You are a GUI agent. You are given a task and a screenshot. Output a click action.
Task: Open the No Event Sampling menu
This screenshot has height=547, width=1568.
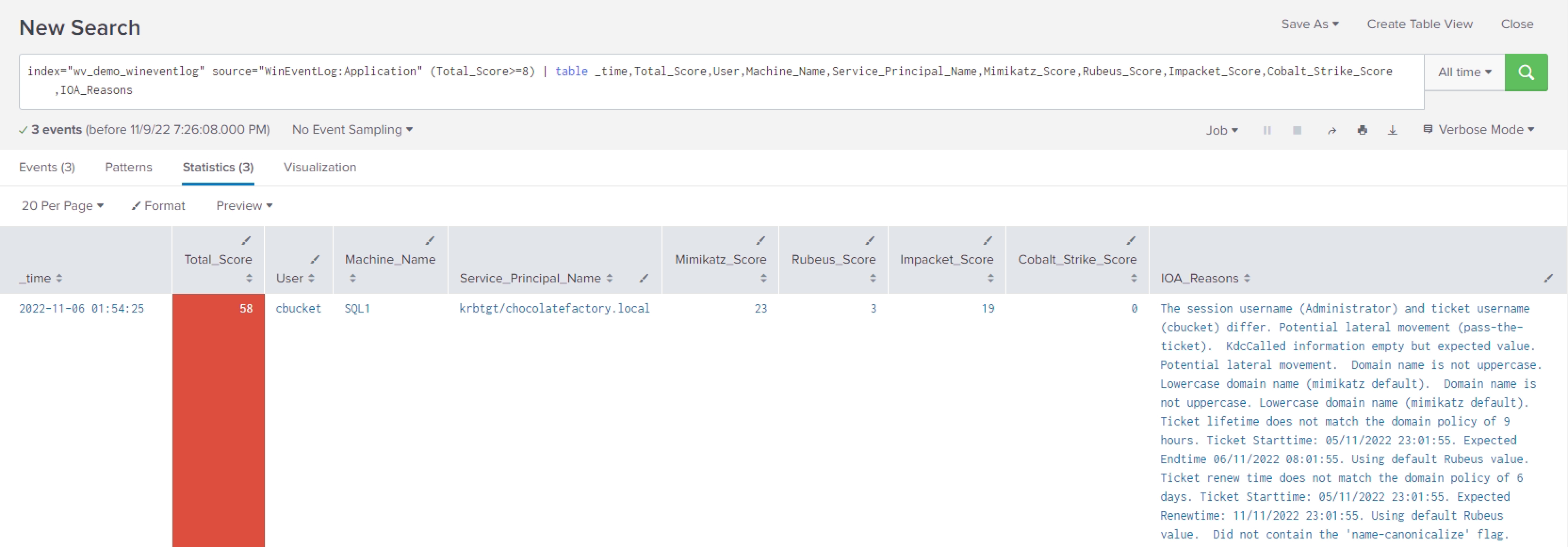coord(352,129)
